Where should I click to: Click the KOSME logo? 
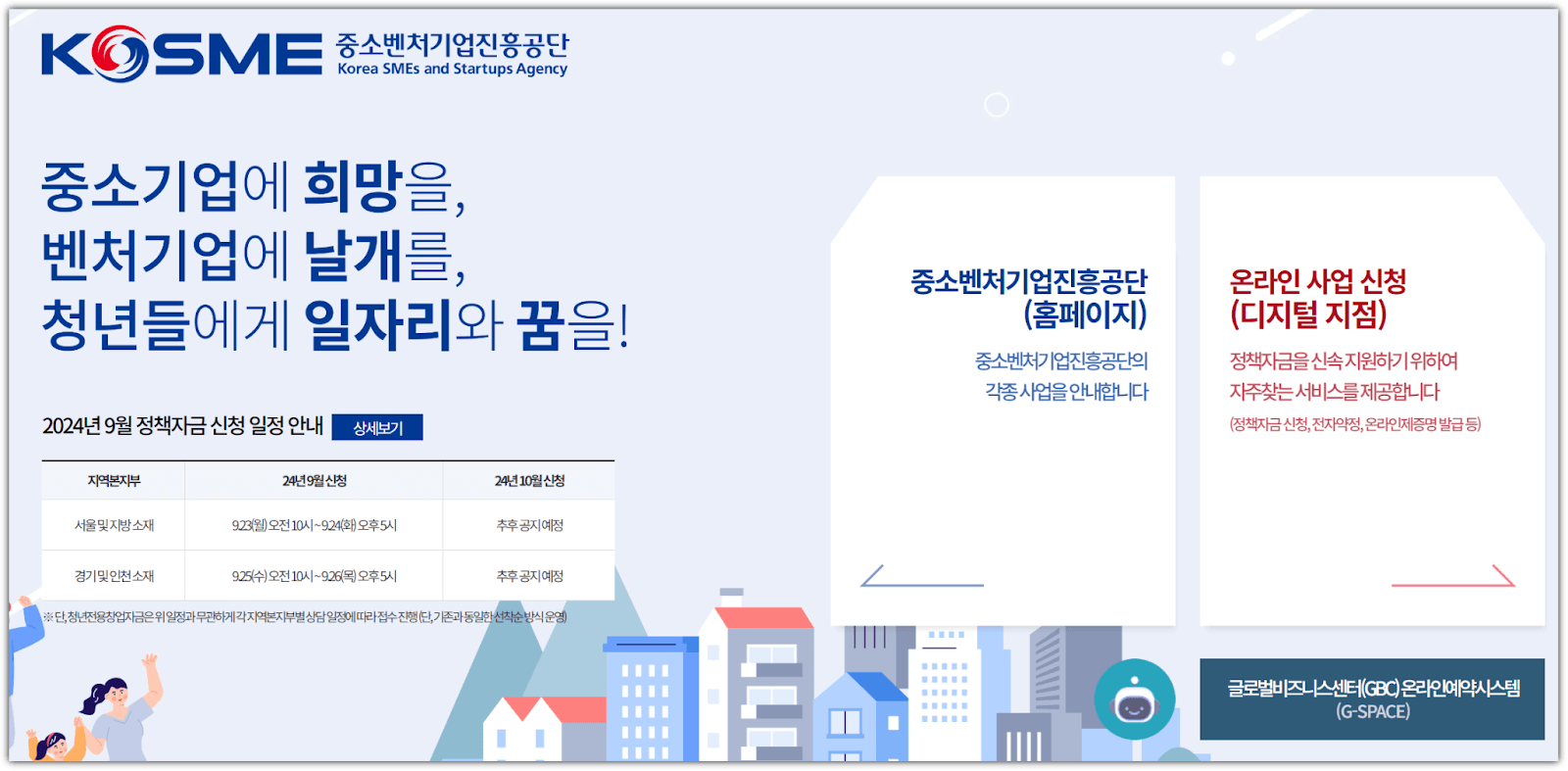[182, 54]
